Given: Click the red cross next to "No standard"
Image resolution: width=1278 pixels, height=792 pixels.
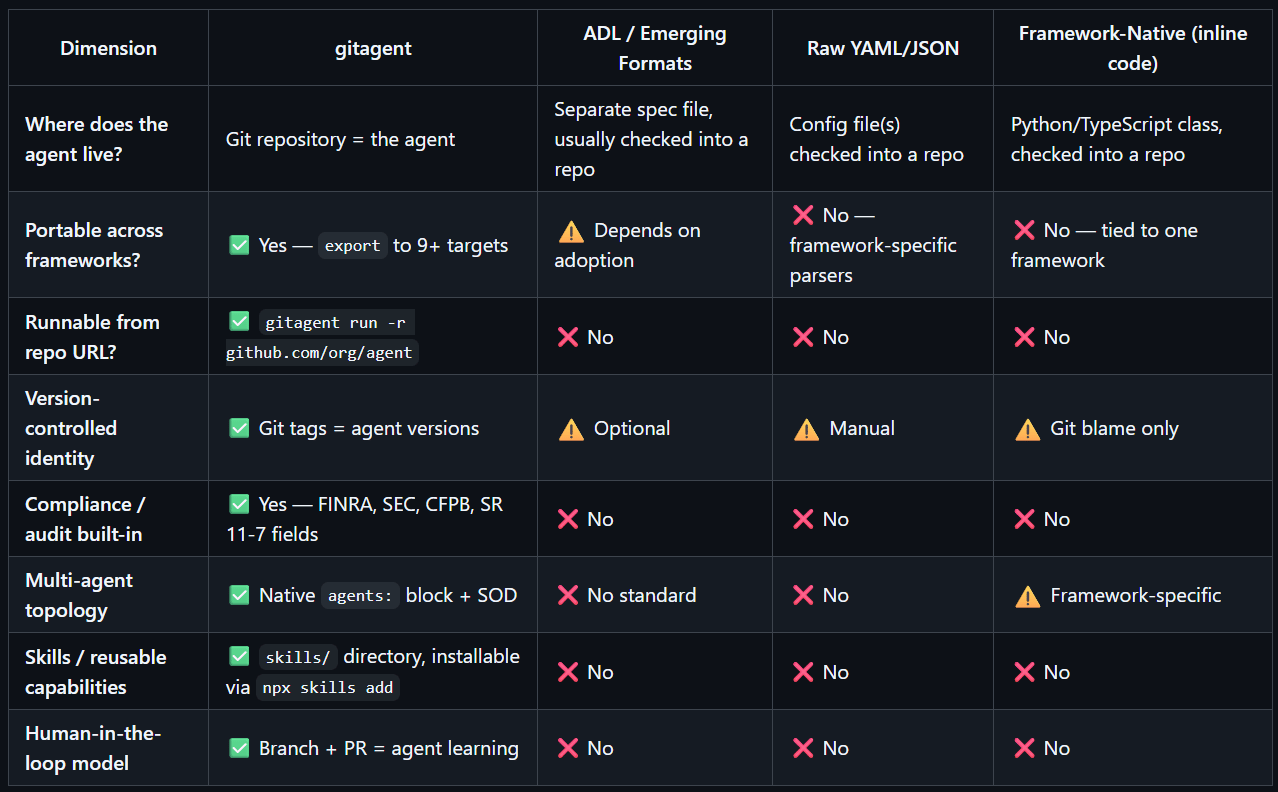Looking at the screenshot, I should click(568, 595).
